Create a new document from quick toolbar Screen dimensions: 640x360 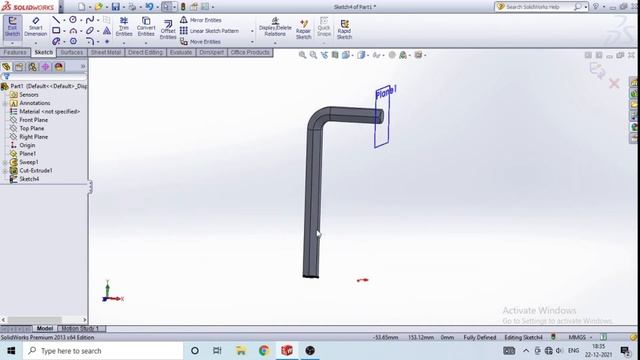[x=81, y=7]
